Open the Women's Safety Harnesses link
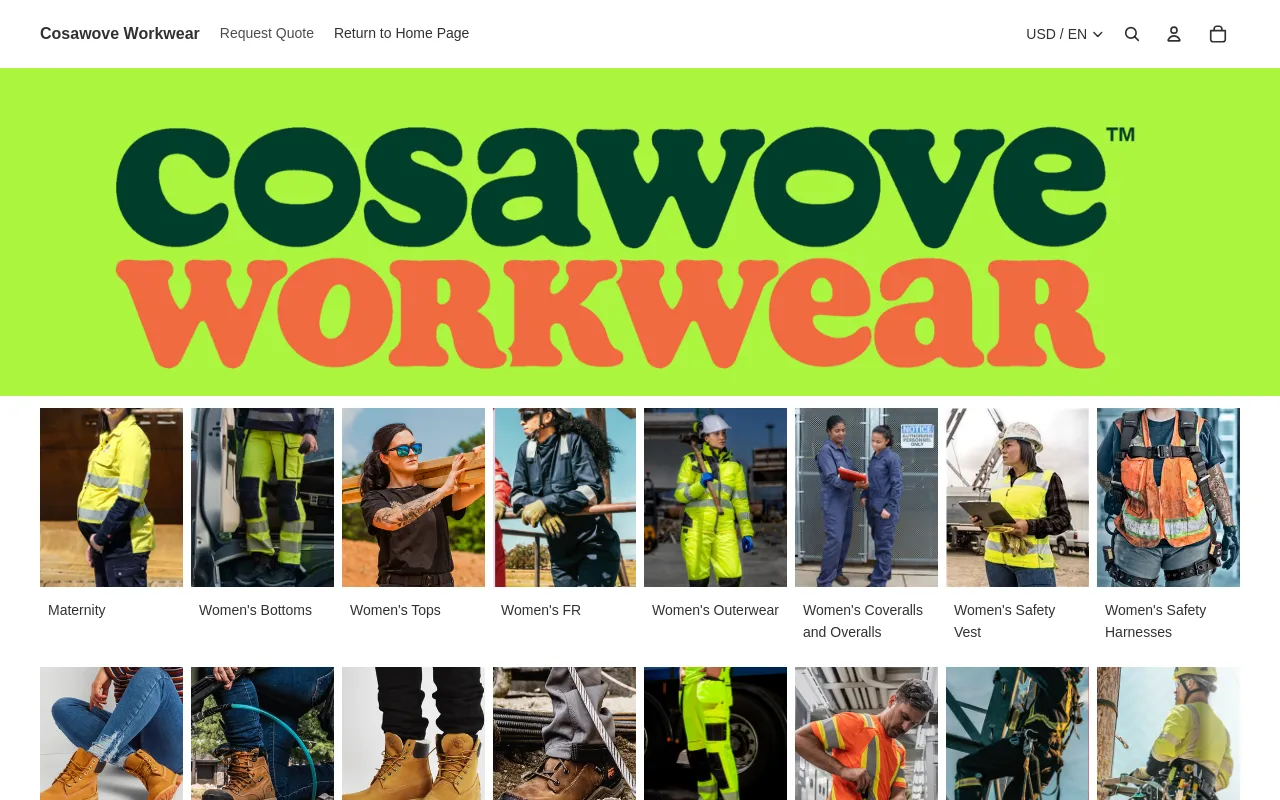 [1155, 621]
